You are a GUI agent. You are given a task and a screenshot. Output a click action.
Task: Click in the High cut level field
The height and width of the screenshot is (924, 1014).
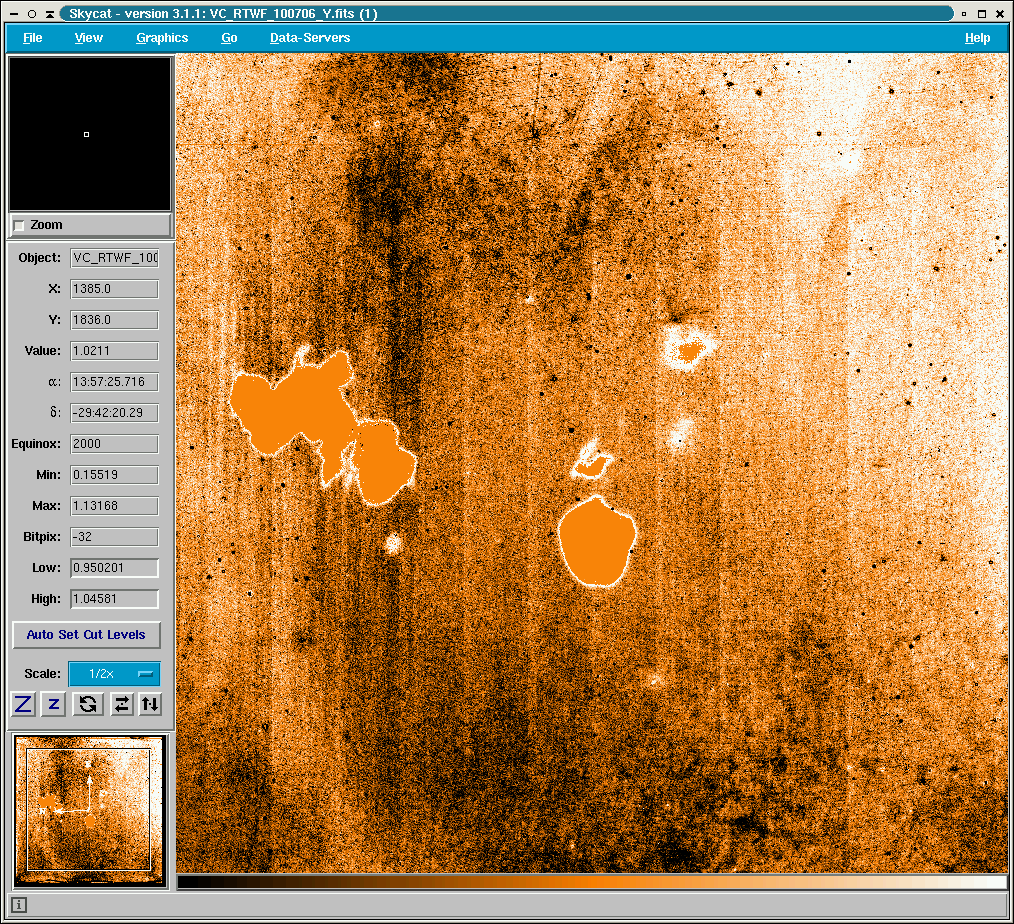click(x=114, y=599)
